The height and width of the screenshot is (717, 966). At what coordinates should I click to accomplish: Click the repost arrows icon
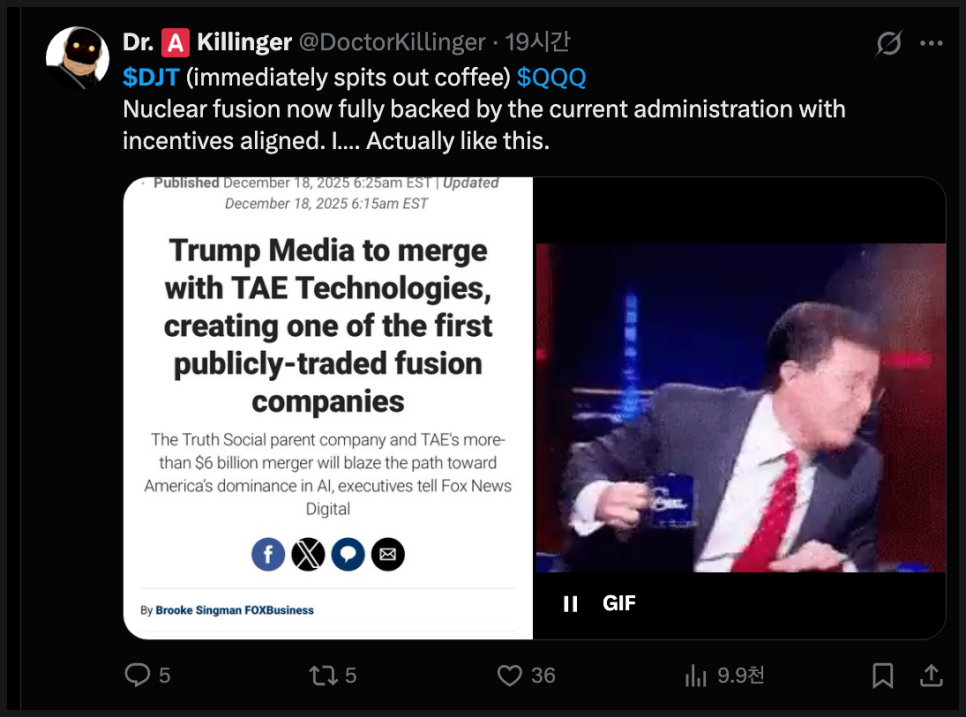[x=323, y=676]
